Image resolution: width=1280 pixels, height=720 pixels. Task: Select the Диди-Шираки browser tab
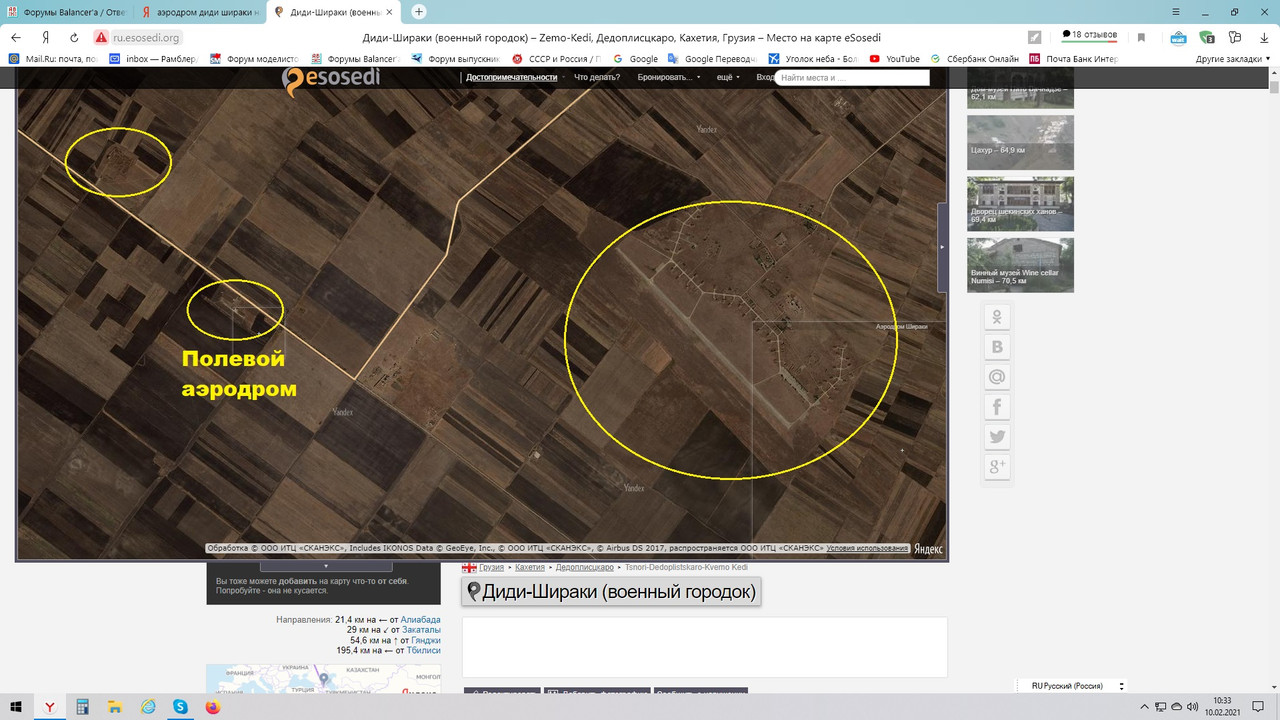tap(334, 12)
